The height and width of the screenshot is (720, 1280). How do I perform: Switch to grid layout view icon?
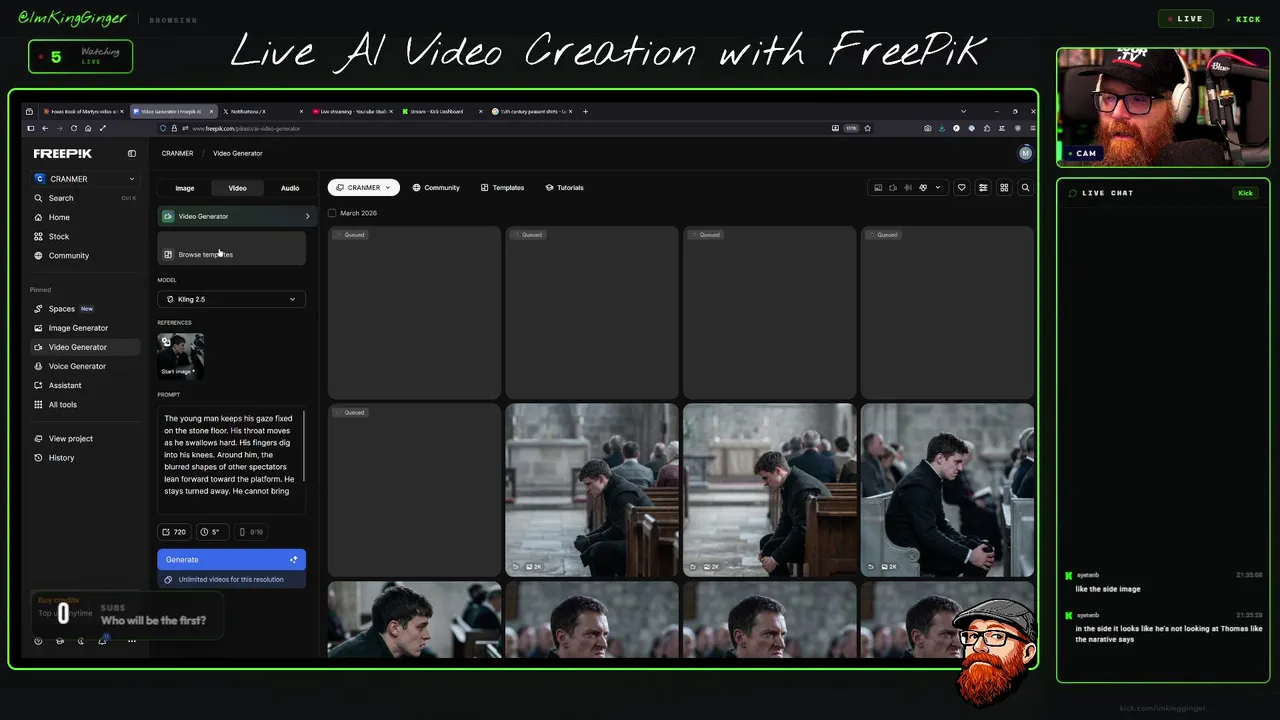1004,187
